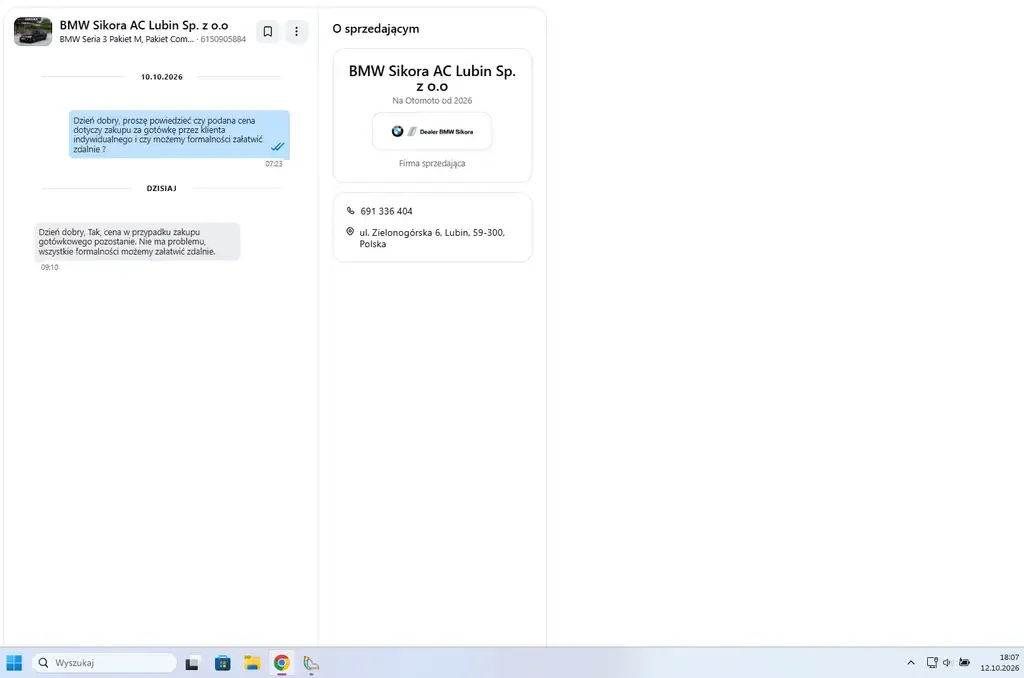Click the location pin beside the address
1024x678 pixels.
(350, 232)
